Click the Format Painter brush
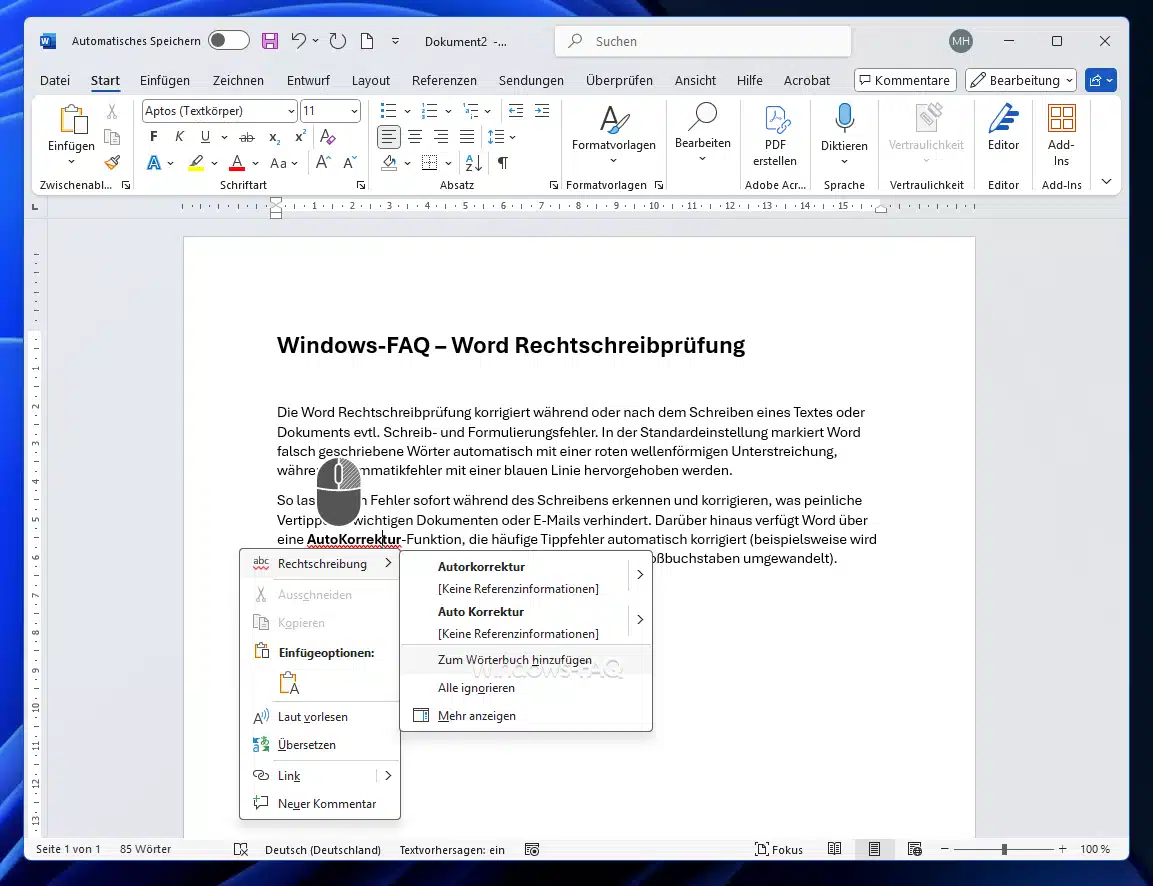Image resolution: width=1153 pixels, height=886 pixels. click(112, 162)
